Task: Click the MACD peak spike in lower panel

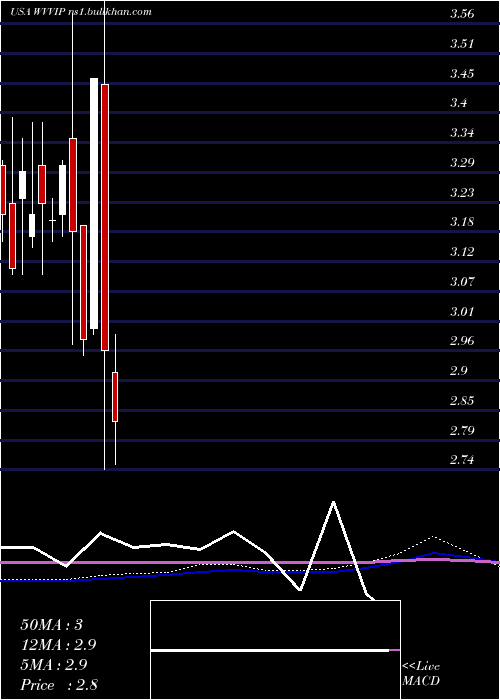Action: (333, 502)
